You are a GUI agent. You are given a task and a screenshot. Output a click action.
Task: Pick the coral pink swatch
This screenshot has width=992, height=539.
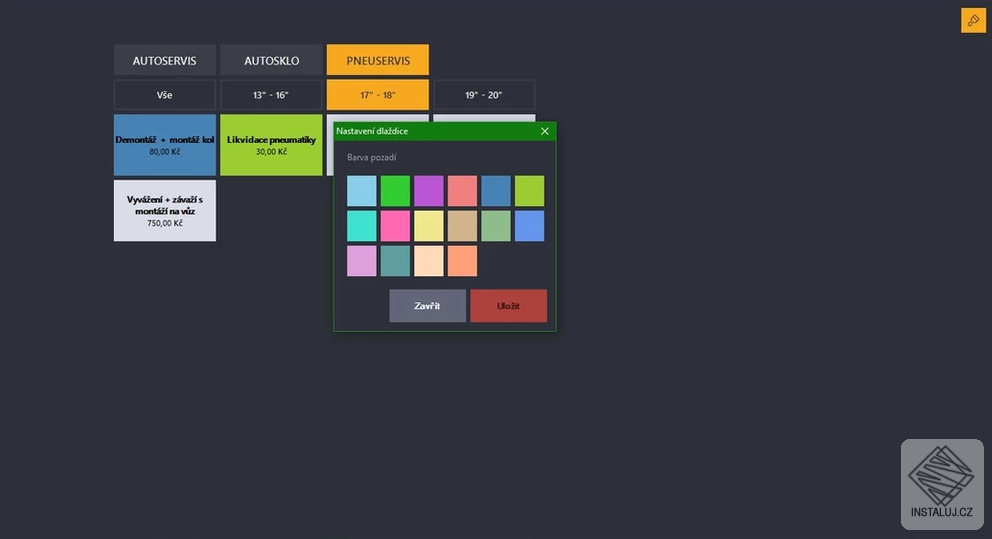462,191
